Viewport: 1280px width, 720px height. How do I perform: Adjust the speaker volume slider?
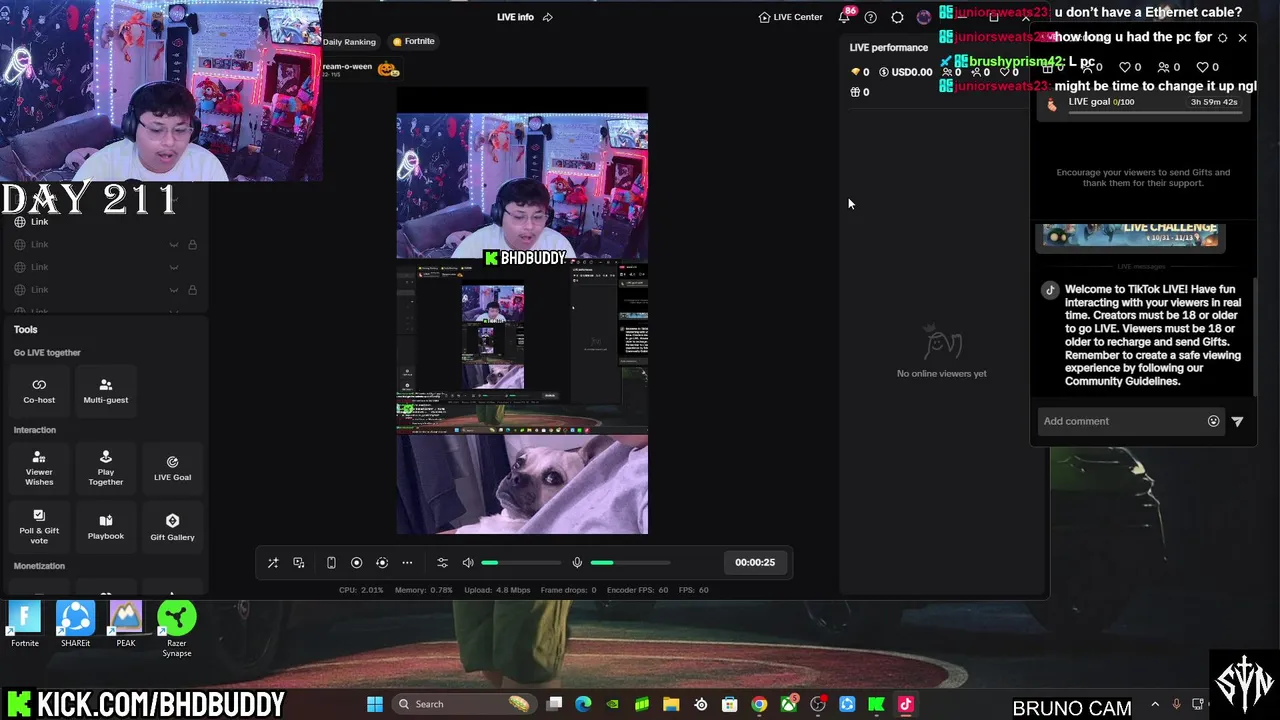[521, 563]
